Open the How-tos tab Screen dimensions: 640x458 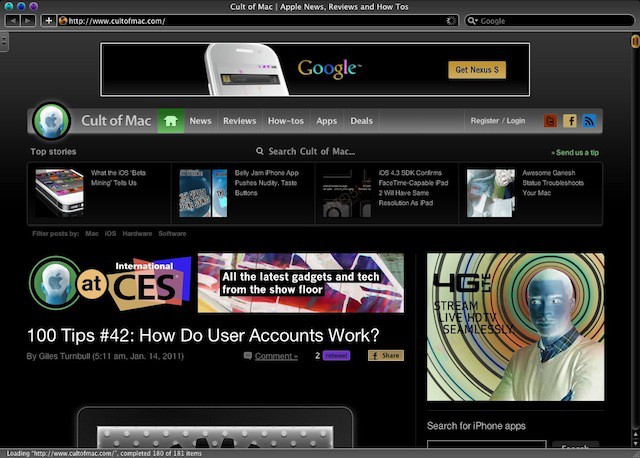286,121
